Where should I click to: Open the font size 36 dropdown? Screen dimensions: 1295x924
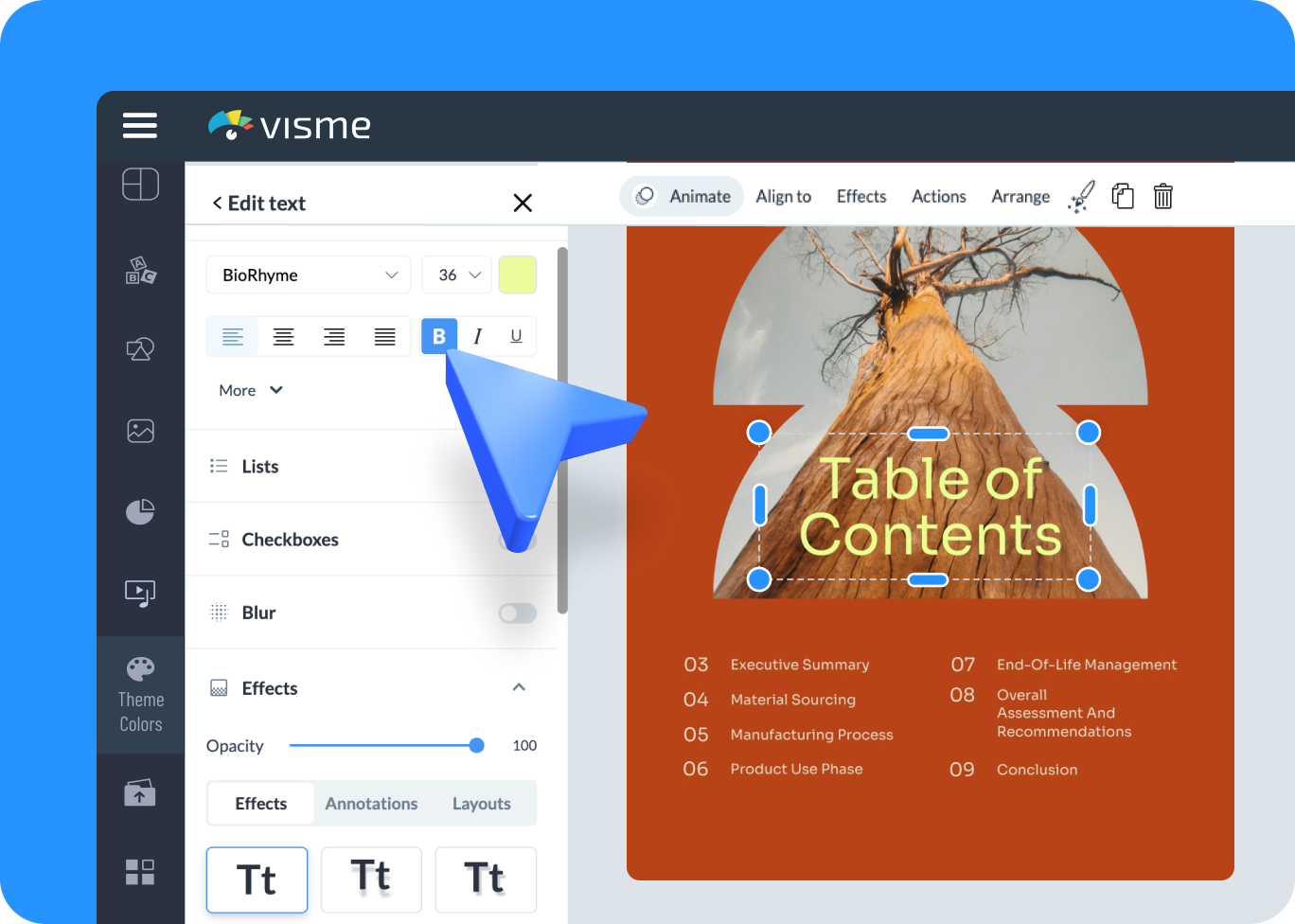click(456, 275)
